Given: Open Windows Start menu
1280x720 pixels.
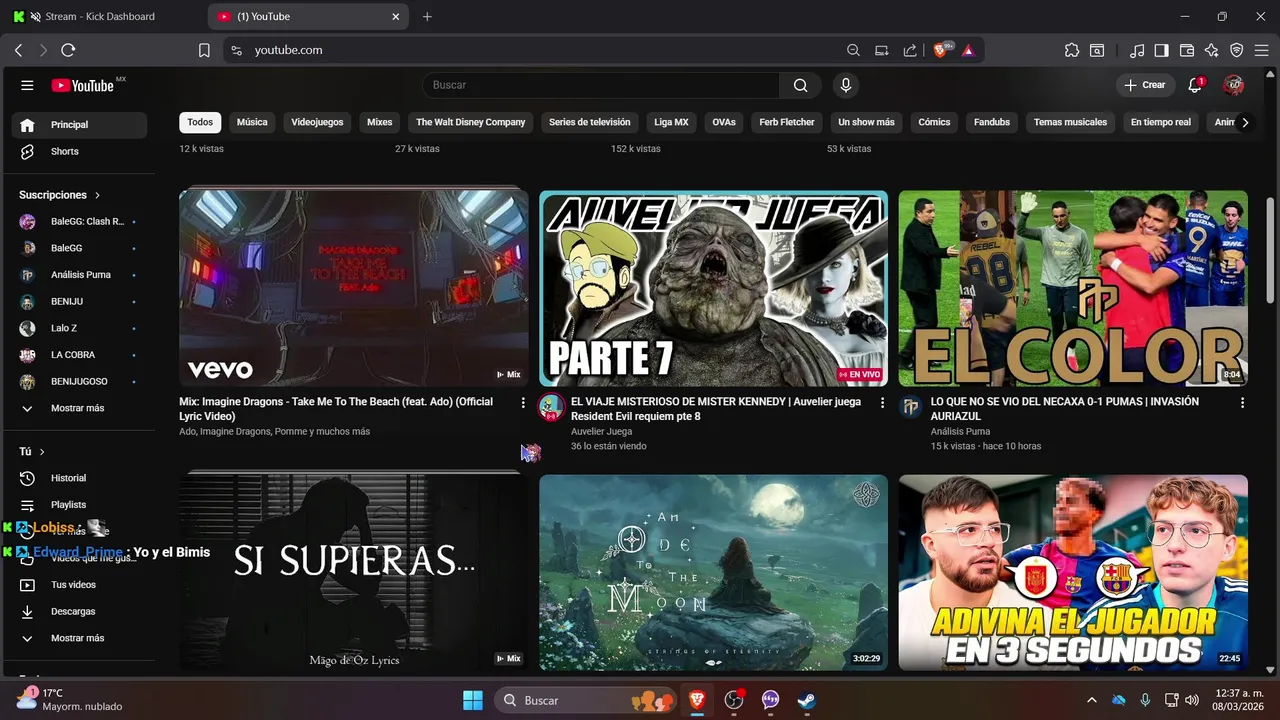Looking at the screenshot, I should point(473,700).
